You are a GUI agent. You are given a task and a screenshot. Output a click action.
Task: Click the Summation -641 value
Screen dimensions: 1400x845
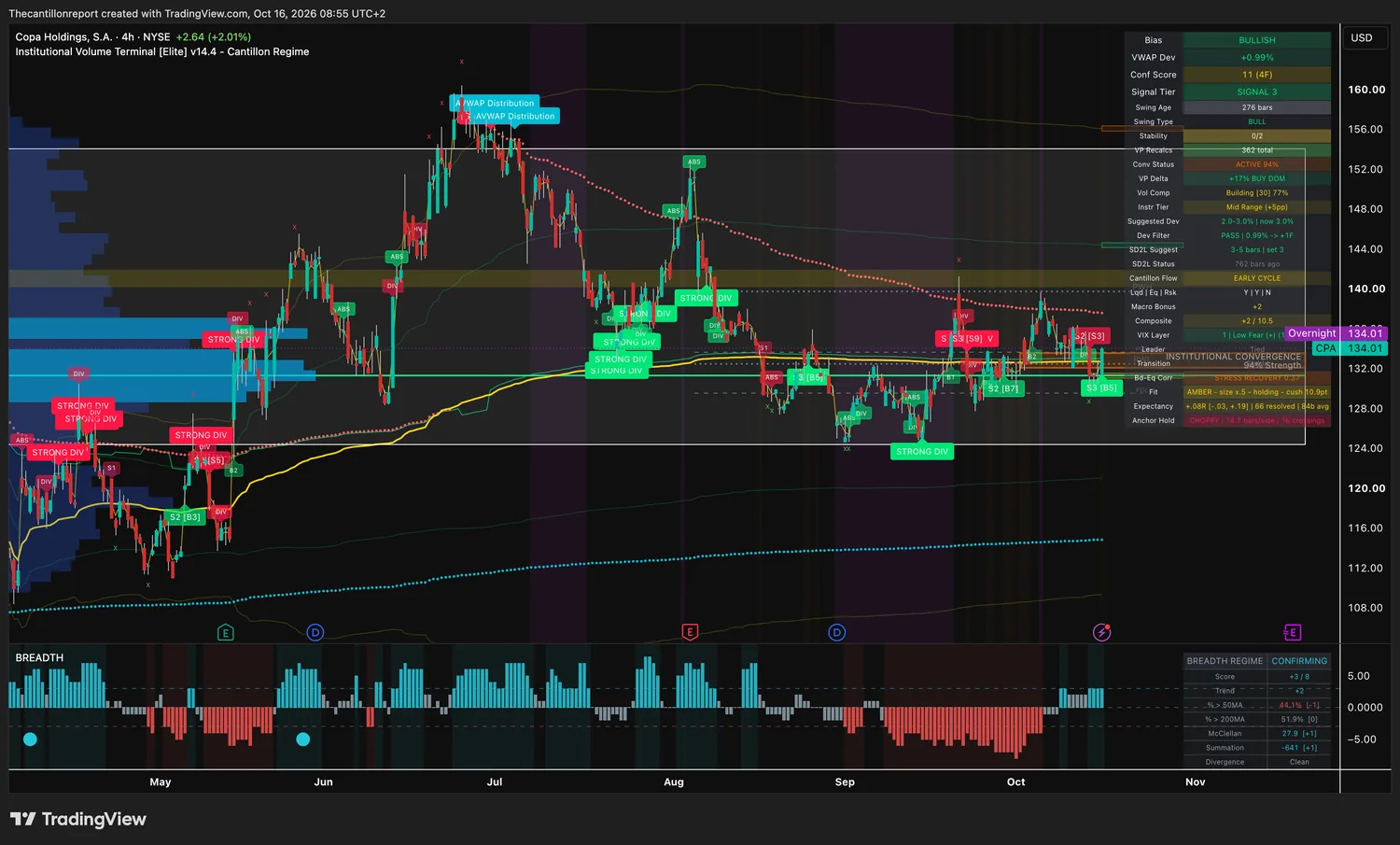coord(1299,748)
